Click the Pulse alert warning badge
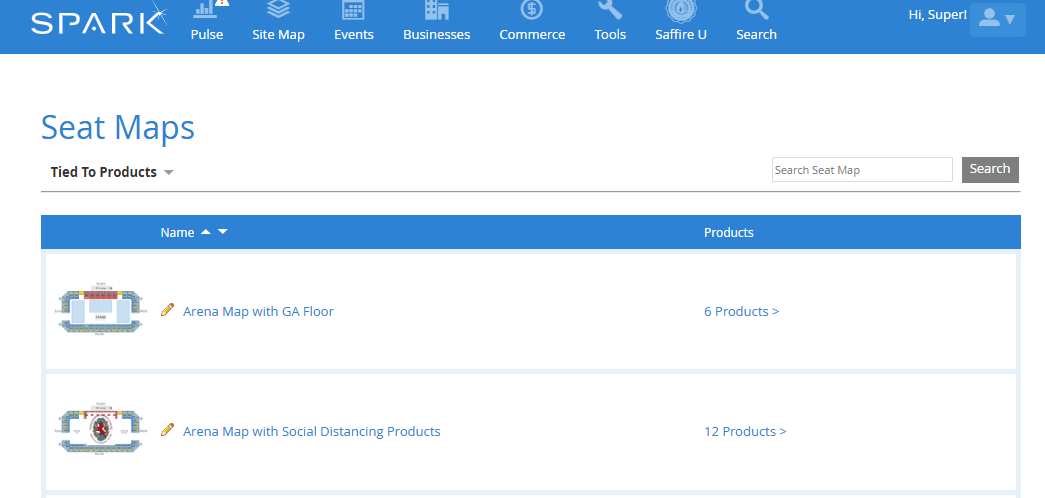This screenshot has width=1045, height=498. pyautogui.click(x=223, y=3)
